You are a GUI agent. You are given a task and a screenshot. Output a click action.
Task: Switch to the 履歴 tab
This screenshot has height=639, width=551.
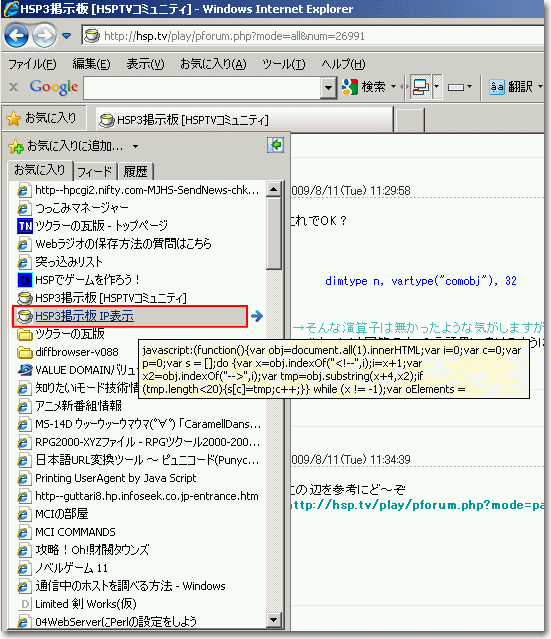(135, 172)
